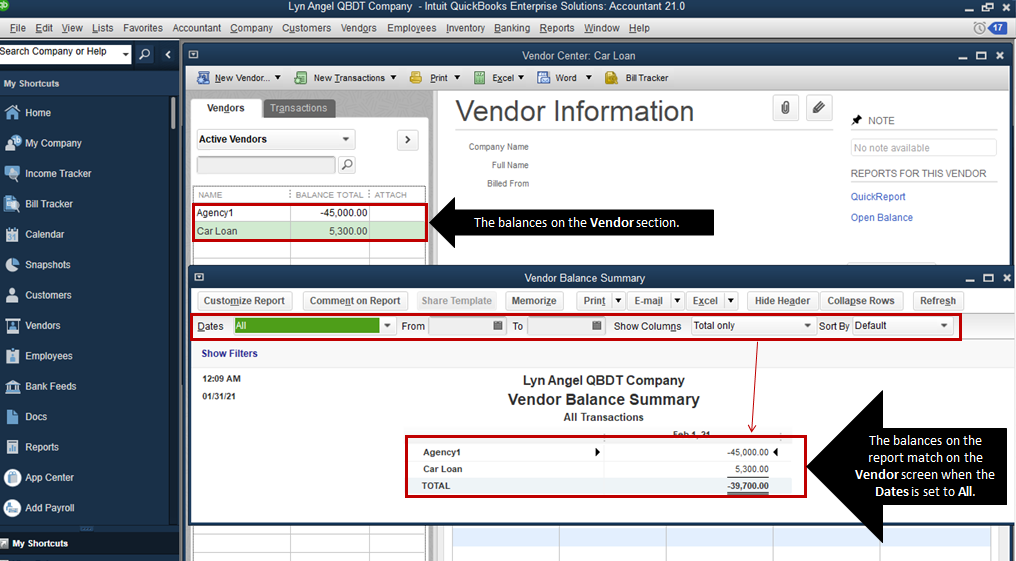1016x561 pixels.
Task: Click the vendor list search button
Action: pos(347,165)
